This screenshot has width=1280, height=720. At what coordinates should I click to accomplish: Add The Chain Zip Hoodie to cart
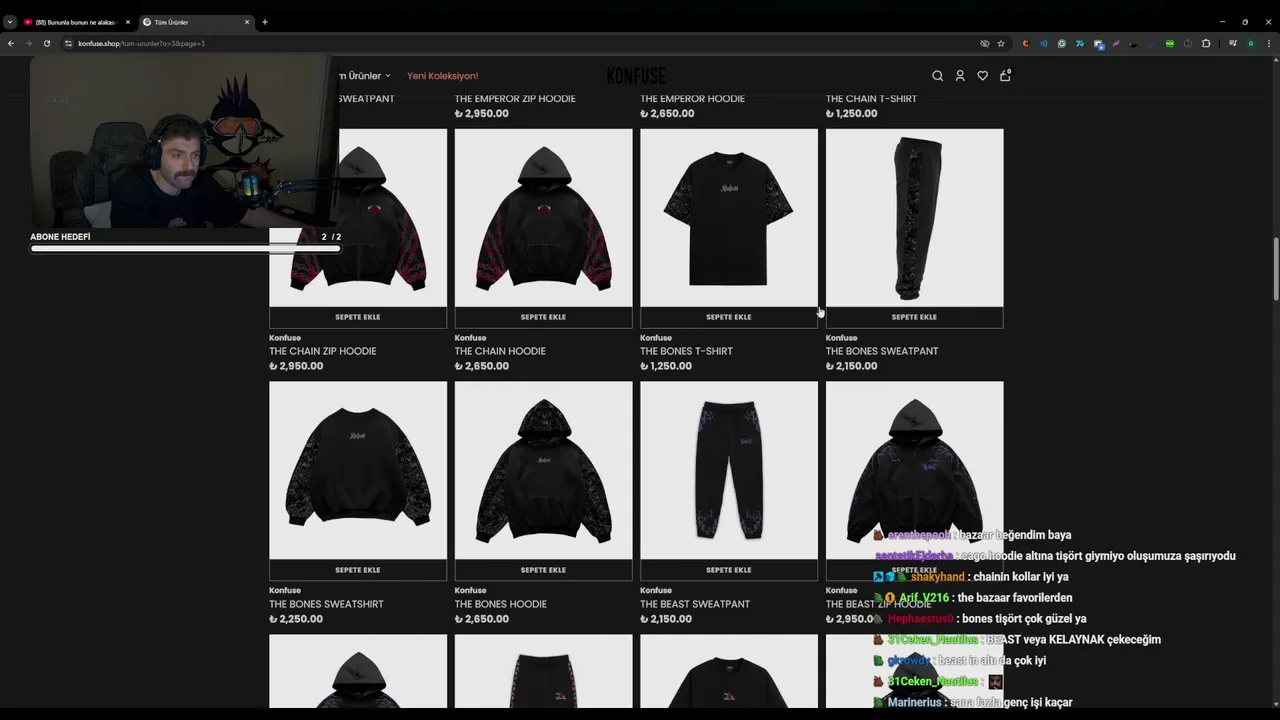[x=358, y=317]
